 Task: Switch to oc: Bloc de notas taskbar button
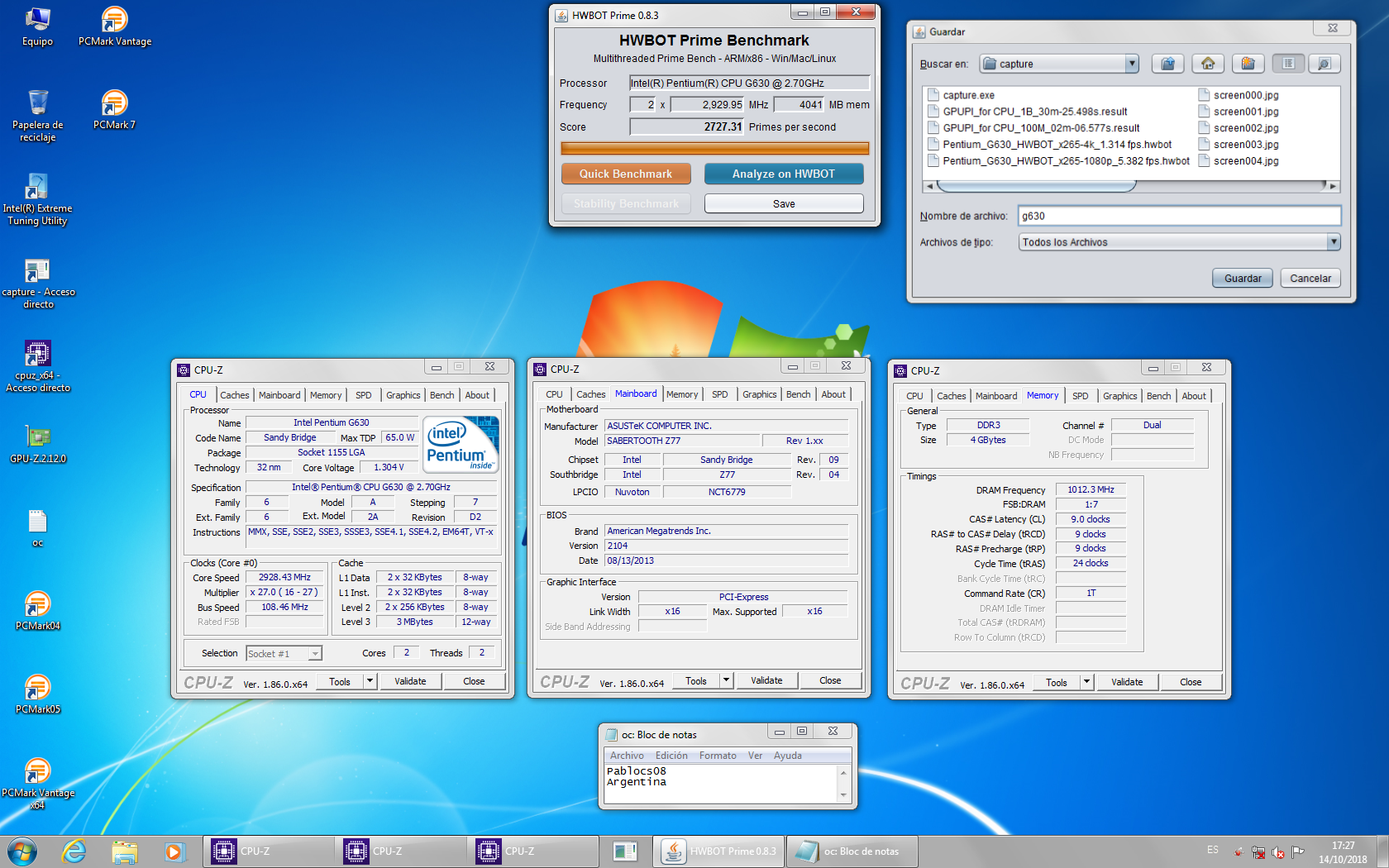click(852, 851)
